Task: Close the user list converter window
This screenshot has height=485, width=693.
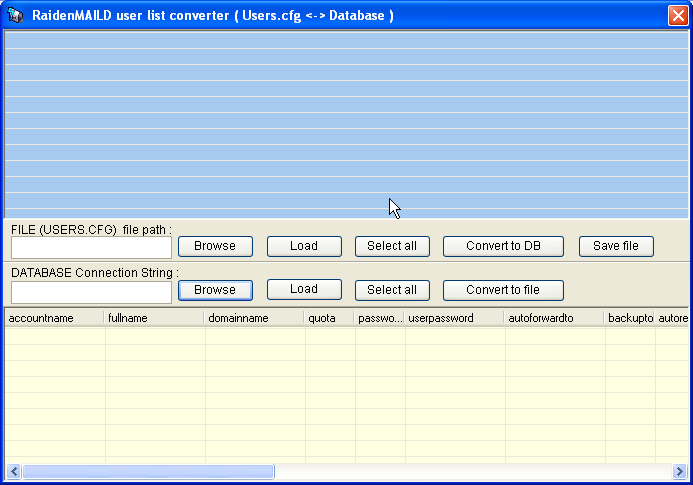Action: pos(677,15)
